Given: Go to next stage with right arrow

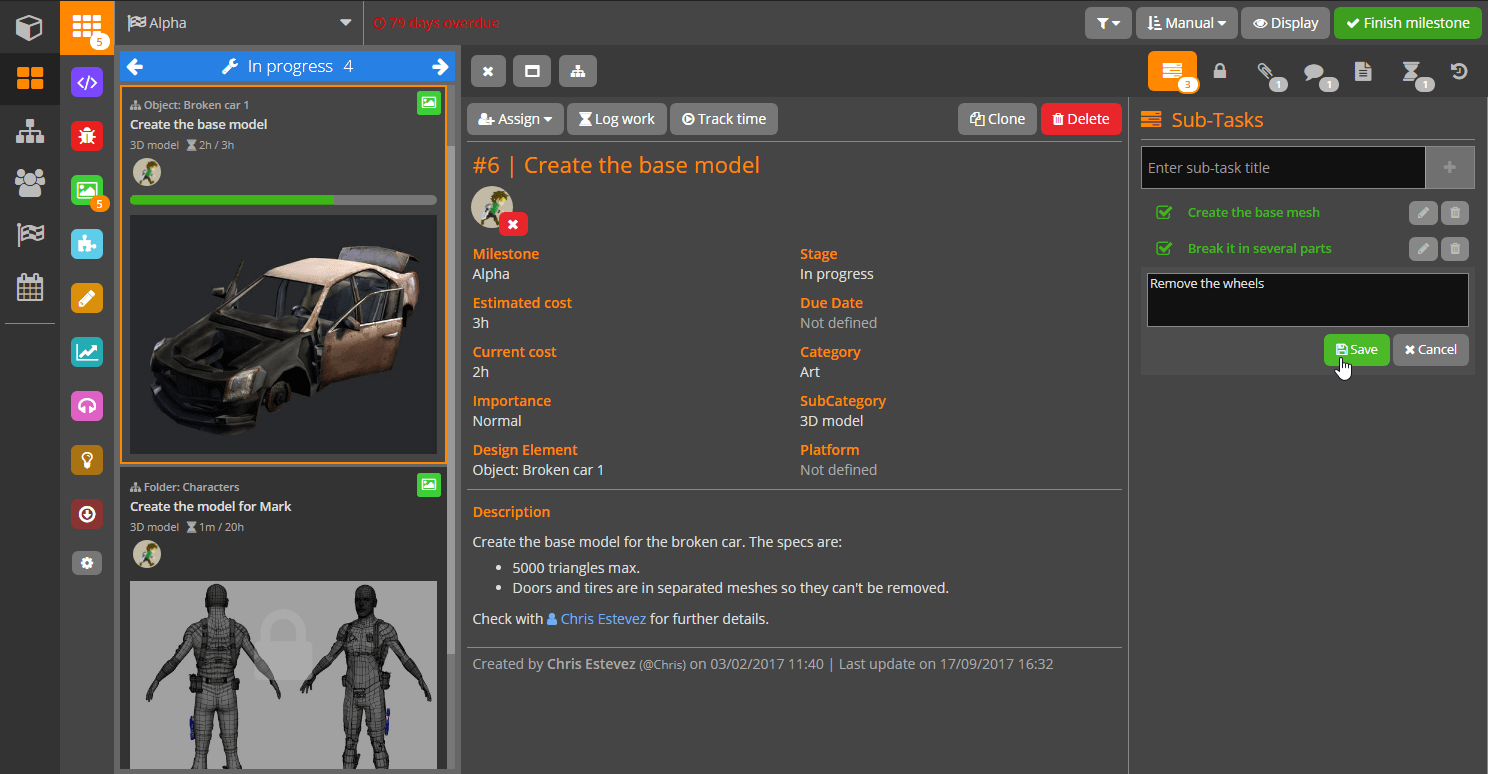Looking at the screenshot, I should 440,67.
